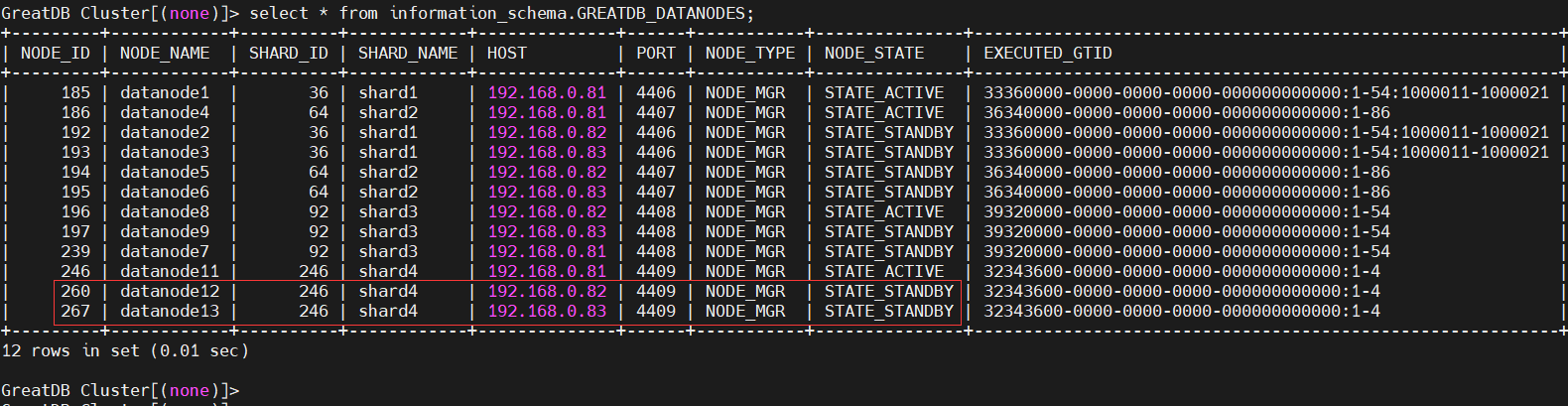Screen dimensions: 1568x406
Task: Click the '12 rows in set (0.01 sec)' result line
Action: [x=125, y=351]
